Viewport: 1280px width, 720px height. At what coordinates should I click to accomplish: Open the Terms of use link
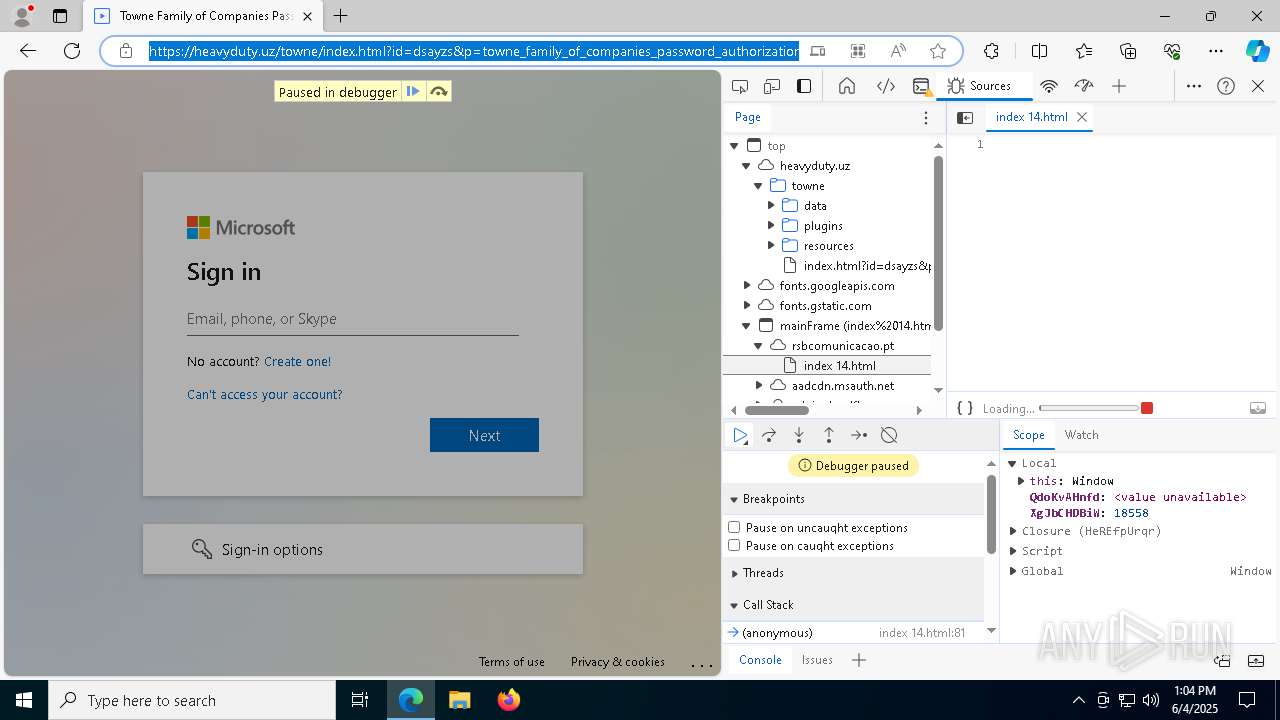click(511, 662)
